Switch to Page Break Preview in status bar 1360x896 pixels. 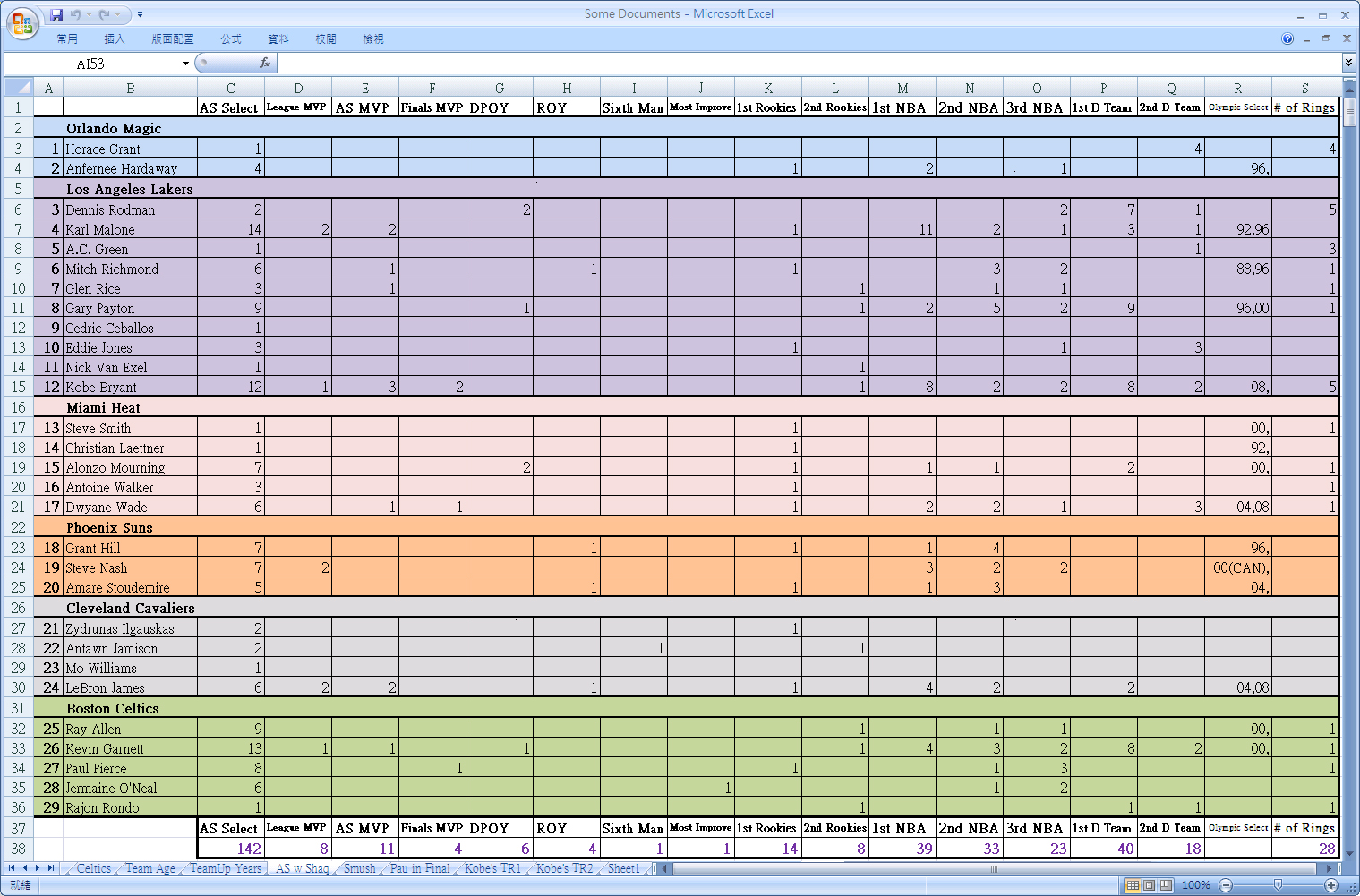(1166, 885)
